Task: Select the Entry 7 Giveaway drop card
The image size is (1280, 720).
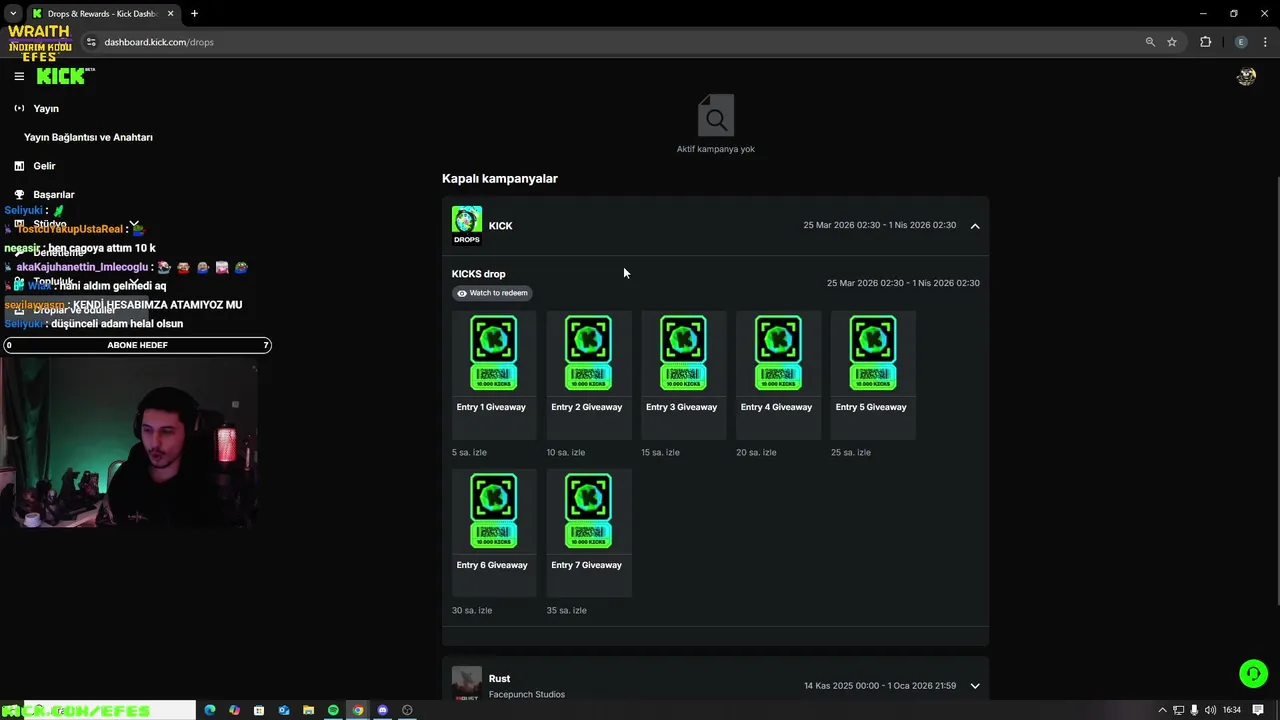Action: [x=589, y=533]
